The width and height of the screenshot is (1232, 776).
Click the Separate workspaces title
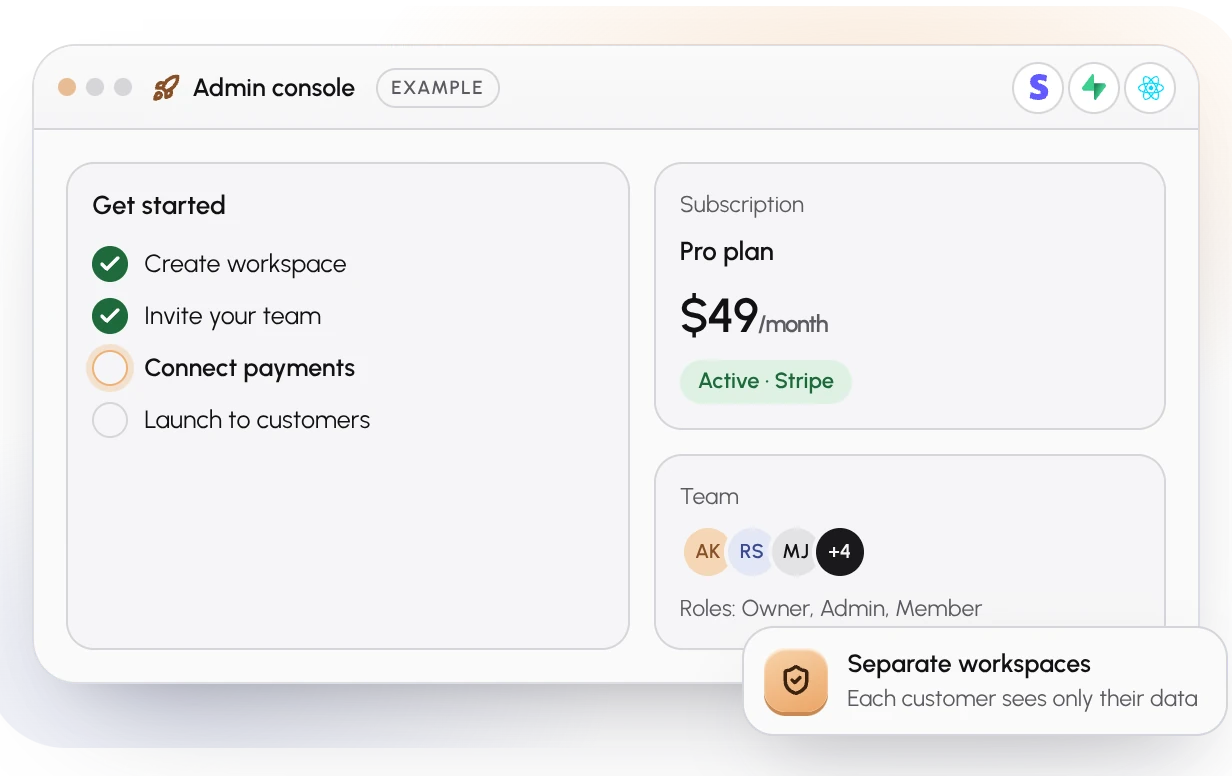[969, 664]
